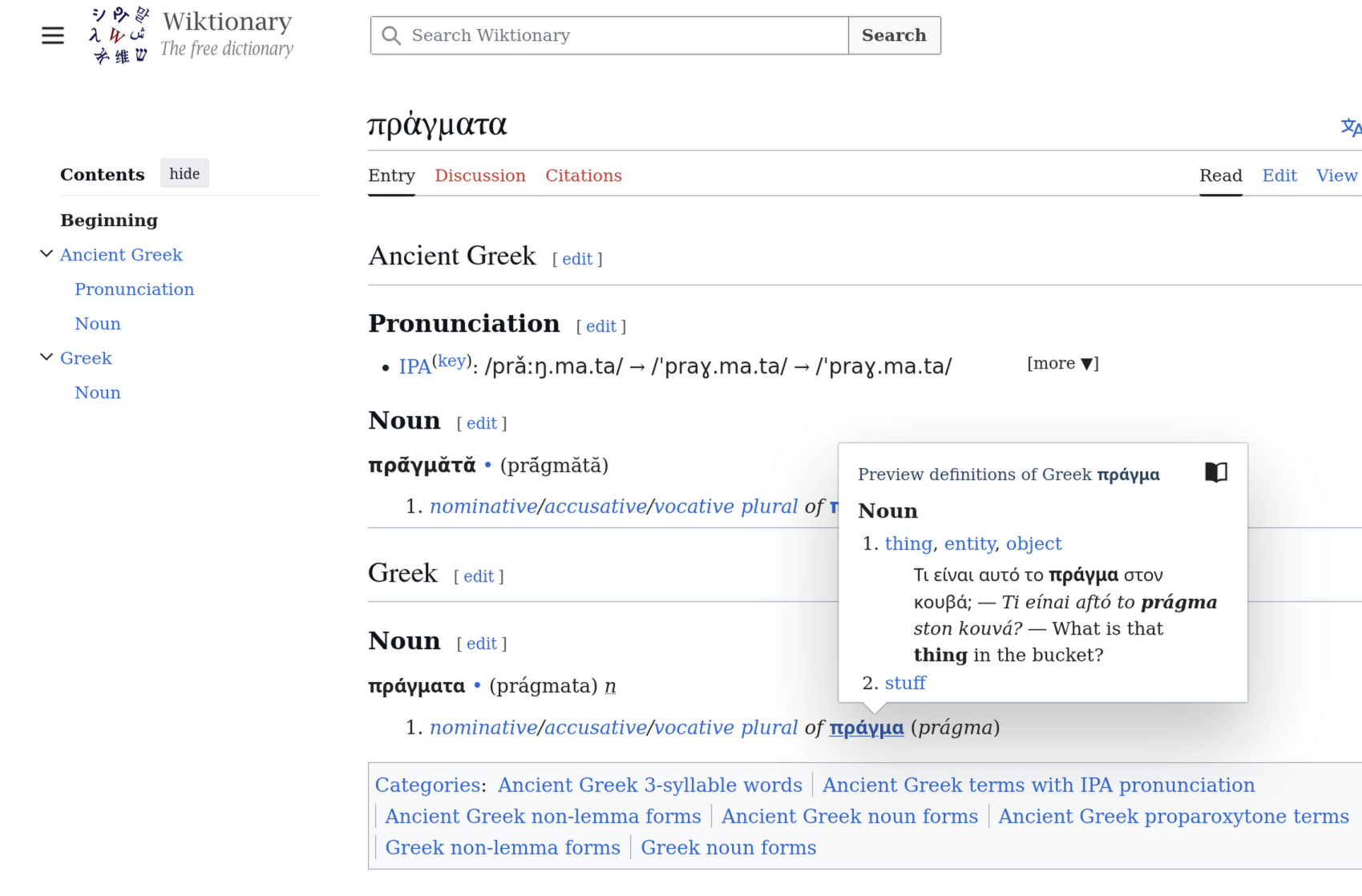The image size is (1362, 896).
Task: Click the headword πρᾱ́γμᾰτᾰ under Ancient Greek
Action: (422, 466)
